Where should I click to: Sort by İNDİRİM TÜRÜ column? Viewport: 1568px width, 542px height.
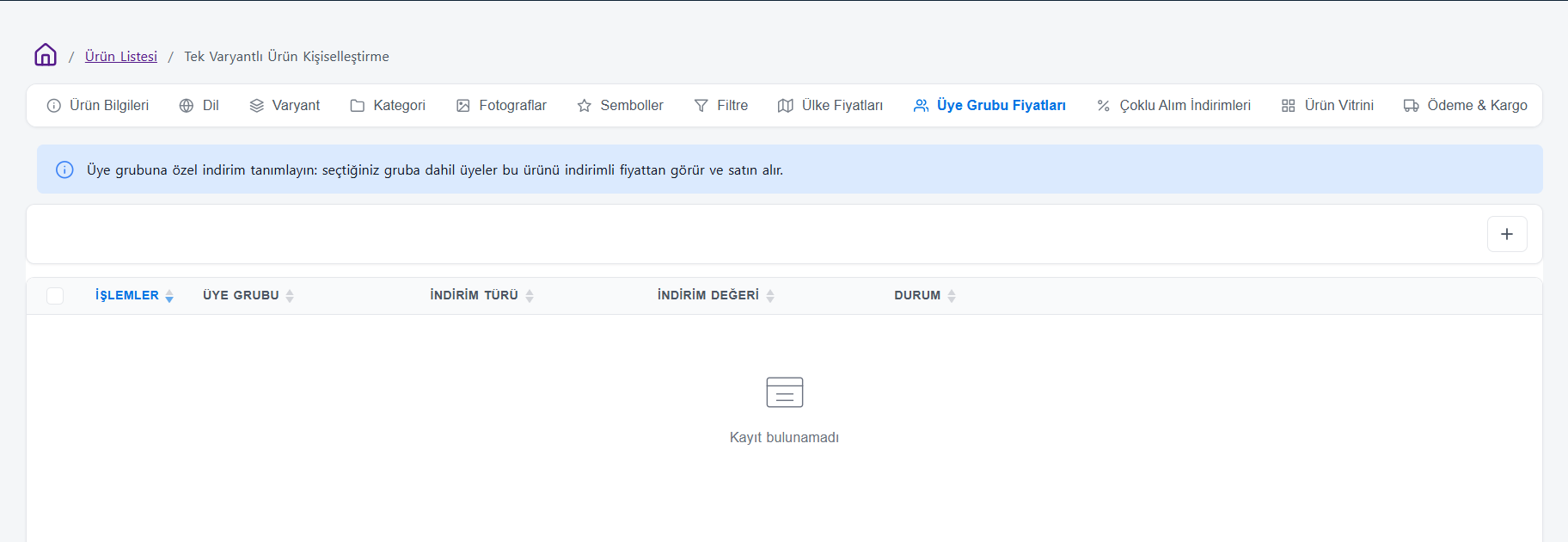pyautogui.click(x=481, y=295)
